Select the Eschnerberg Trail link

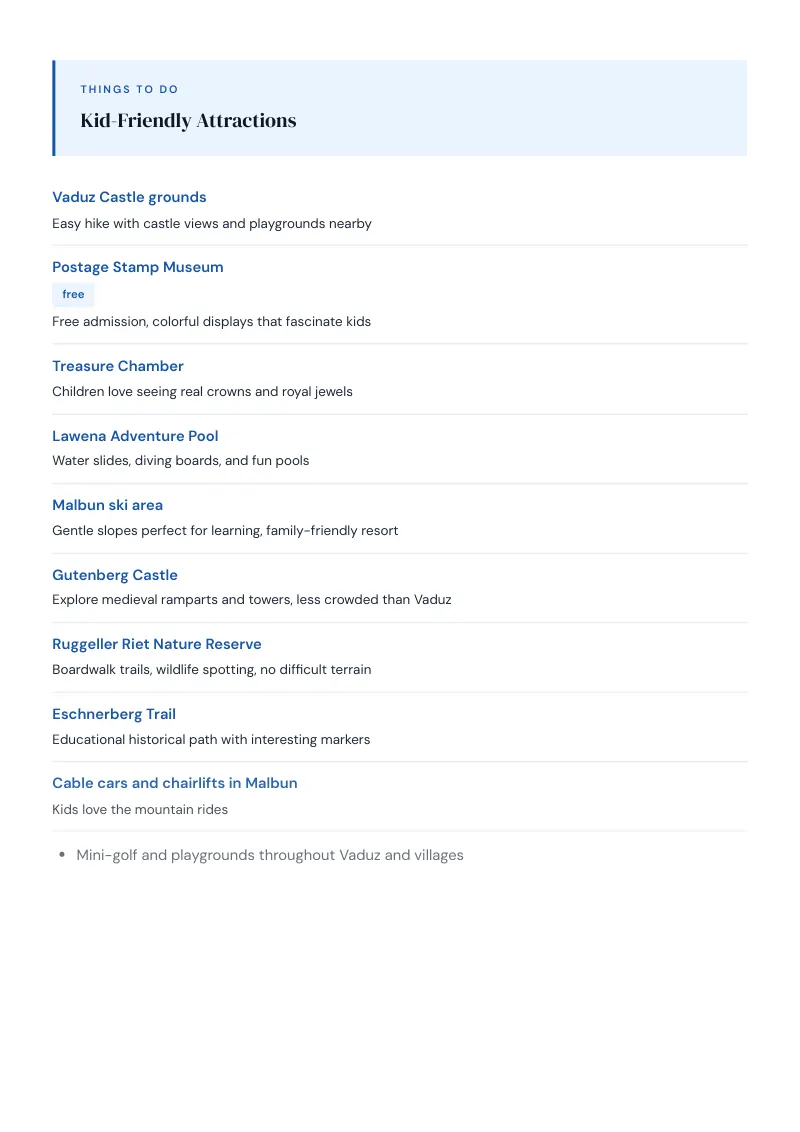(x=114, y=714)
